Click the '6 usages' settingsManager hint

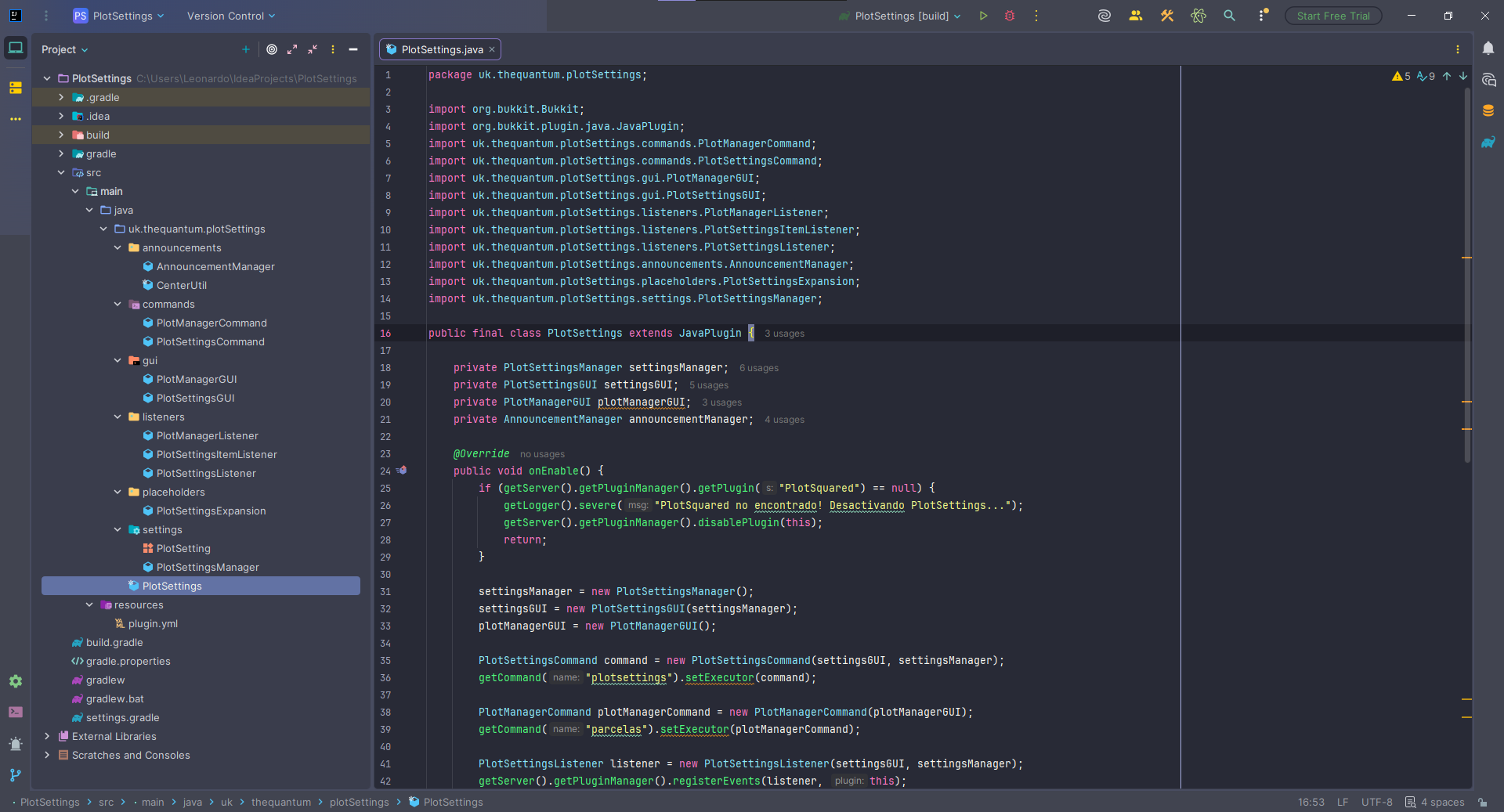(759, 368)
